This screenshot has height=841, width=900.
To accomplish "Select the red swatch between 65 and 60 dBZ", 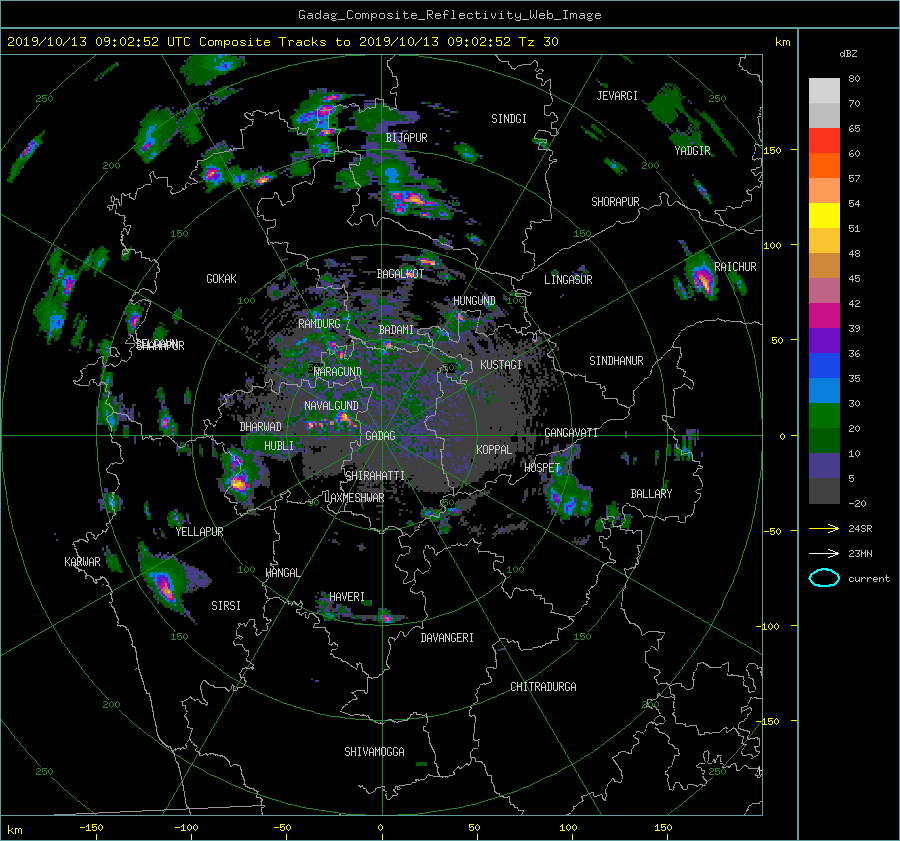I will pyautogui.click(x=824, y=141).
